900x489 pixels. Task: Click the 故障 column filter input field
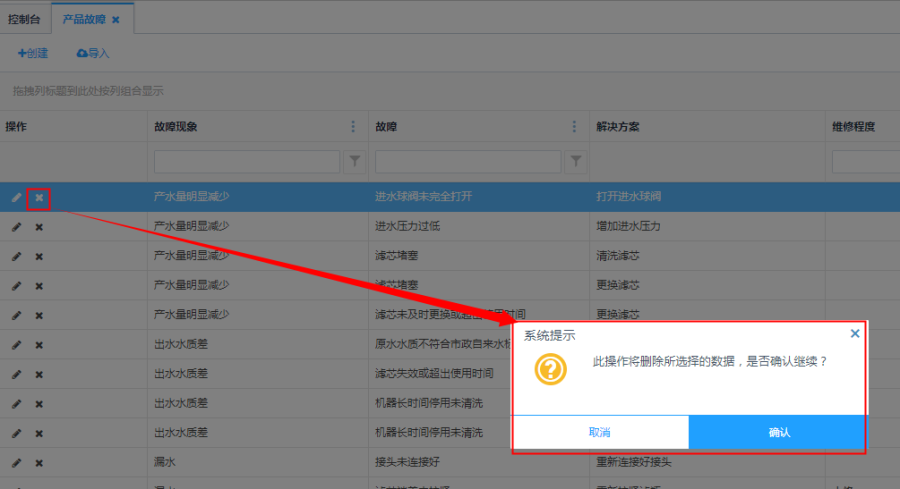click(468, 161)
